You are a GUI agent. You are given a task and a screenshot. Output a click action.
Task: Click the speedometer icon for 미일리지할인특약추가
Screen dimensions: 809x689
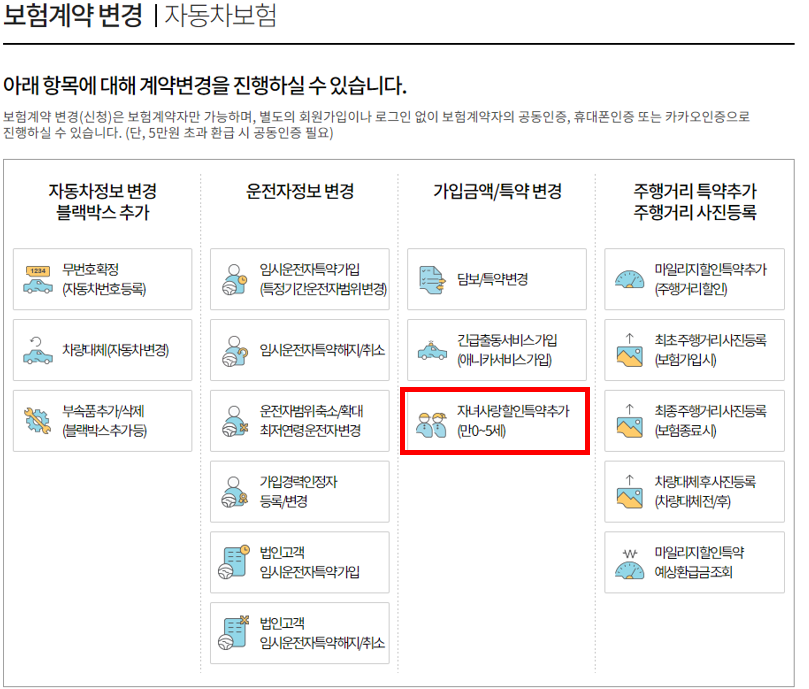[x=629, y=279]
